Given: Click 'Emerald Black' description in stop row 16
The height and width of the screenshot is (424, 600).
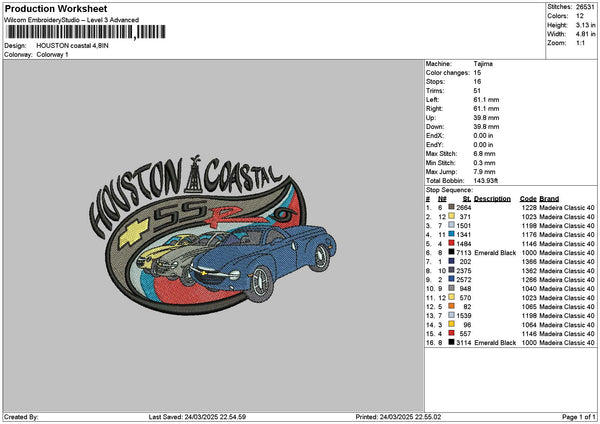Looking at the screenshot, I should pyautogui.click(x=495, y=343).
